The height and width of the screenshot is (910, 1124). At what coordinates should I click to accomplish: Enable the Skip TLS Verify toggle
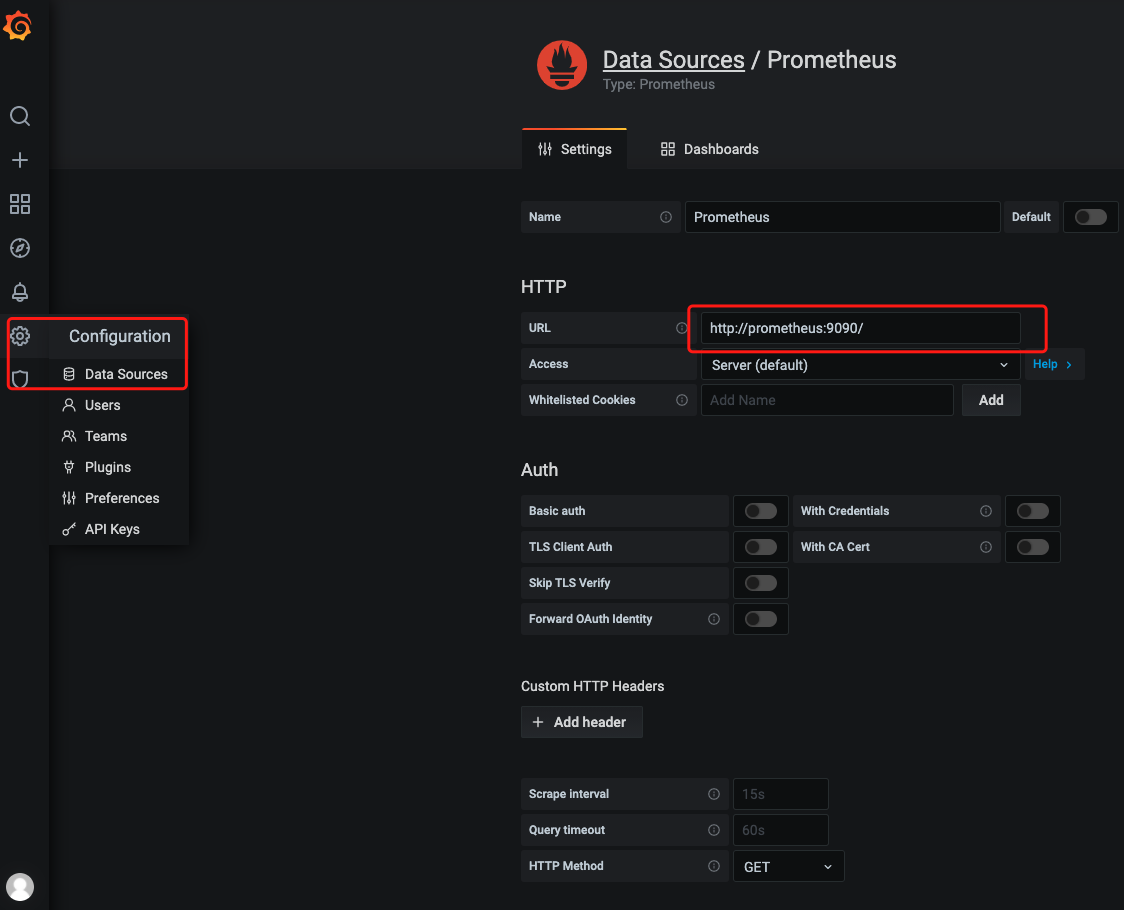tap(760, 583)
